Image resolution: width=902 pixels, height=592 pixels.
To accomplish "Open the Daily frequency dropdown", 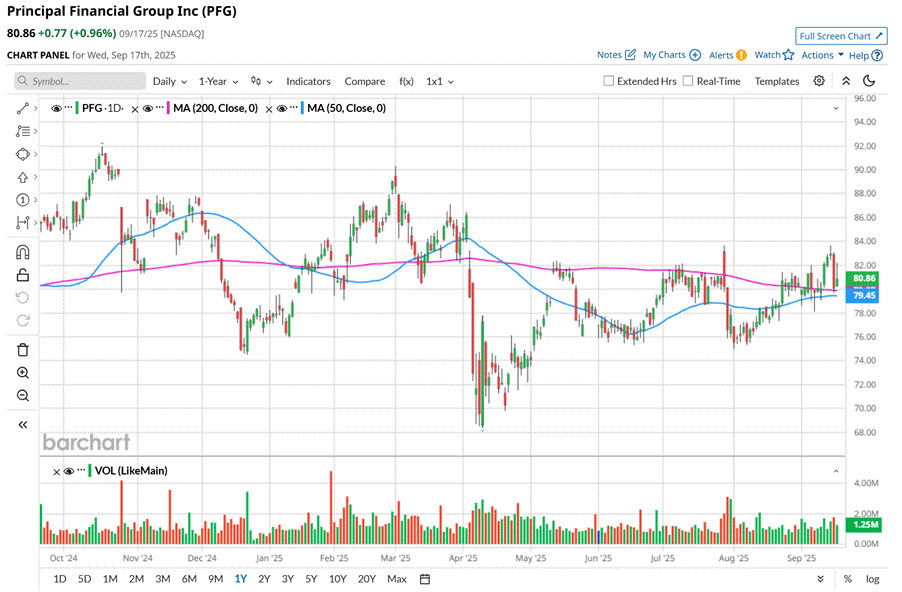I will (170, 82).
